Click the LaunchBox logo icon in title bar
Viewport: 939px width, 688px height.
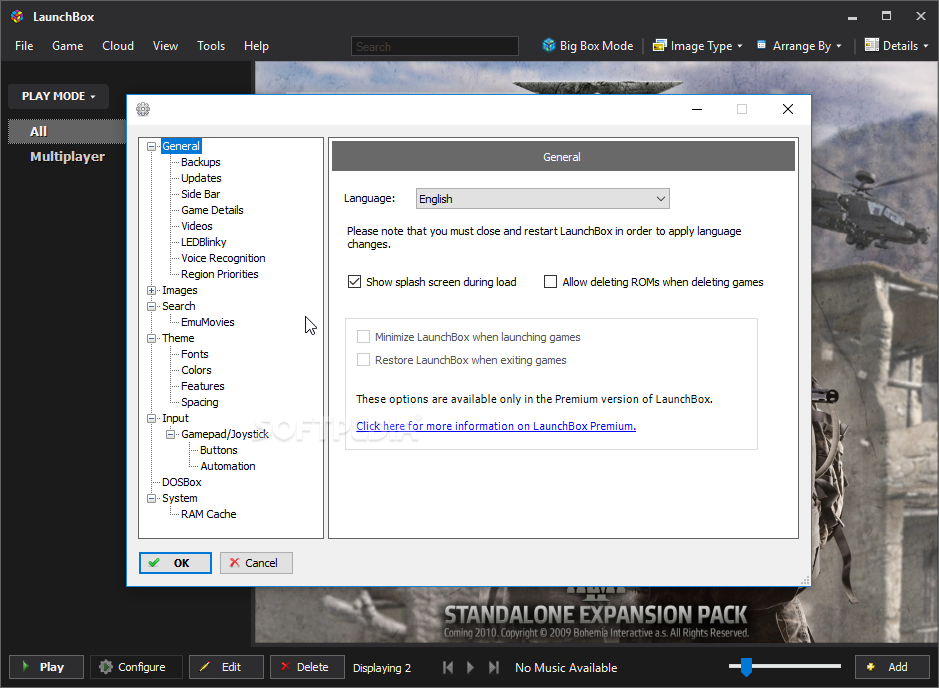[x=17, y=17]
